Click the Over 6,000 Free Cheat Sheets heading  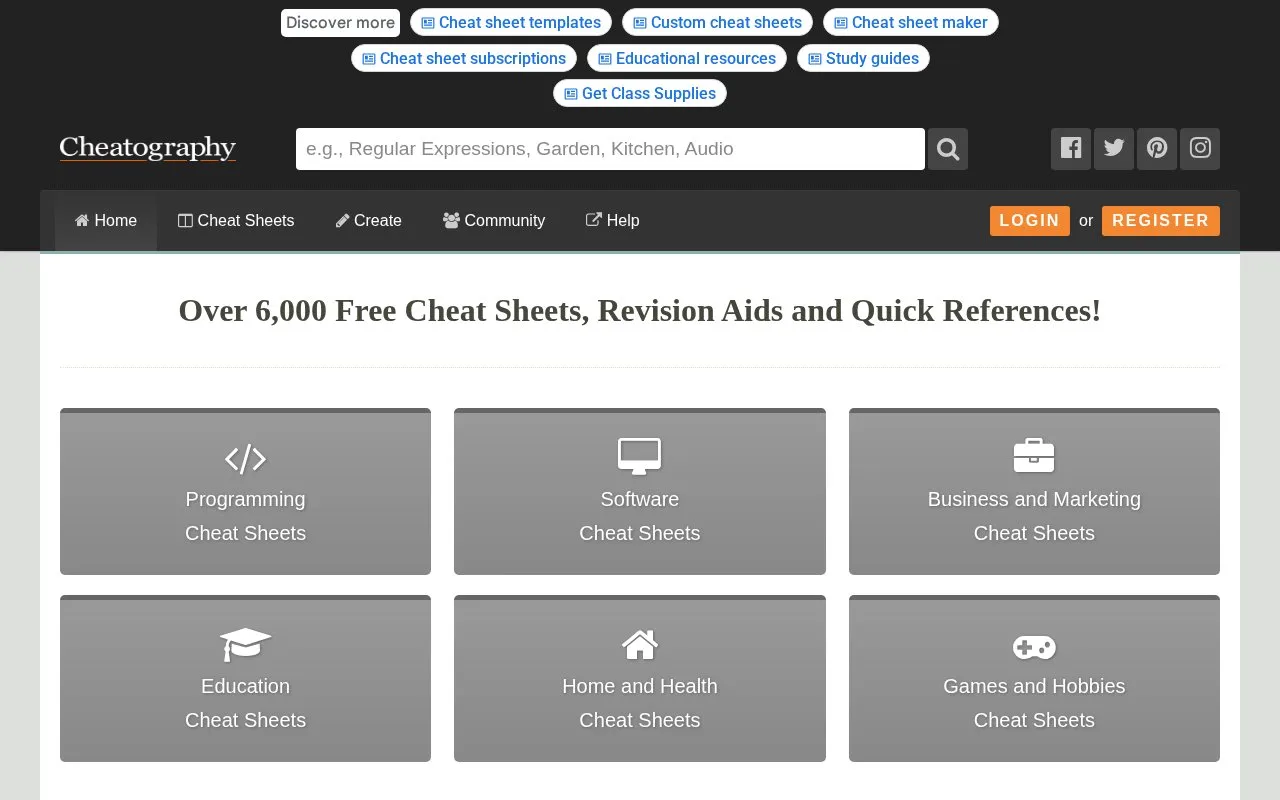640,311
